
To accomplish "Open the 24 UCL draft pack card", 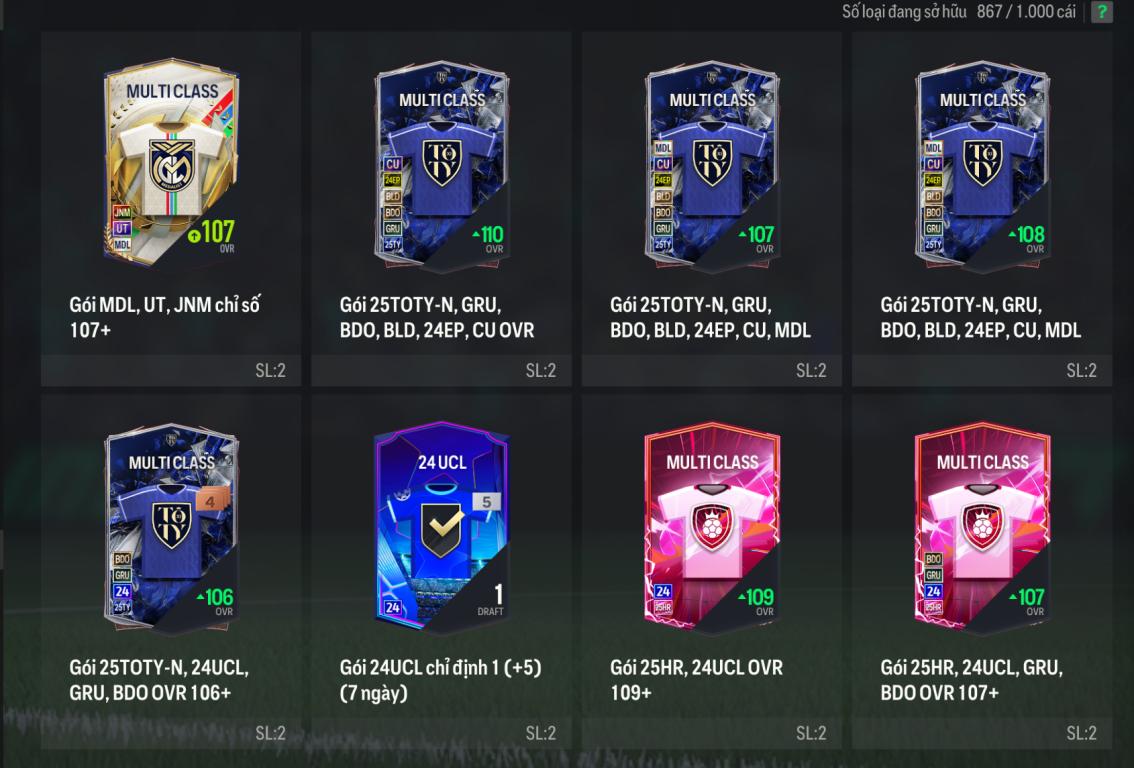I will [x=442, y=526].
